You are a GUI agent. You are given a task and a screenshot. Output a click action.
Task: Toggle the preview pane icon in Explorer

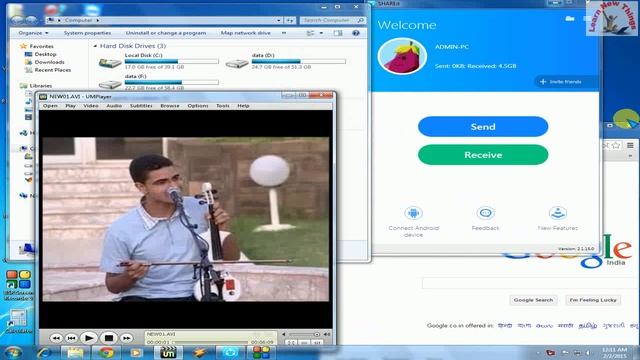point(338,33)
